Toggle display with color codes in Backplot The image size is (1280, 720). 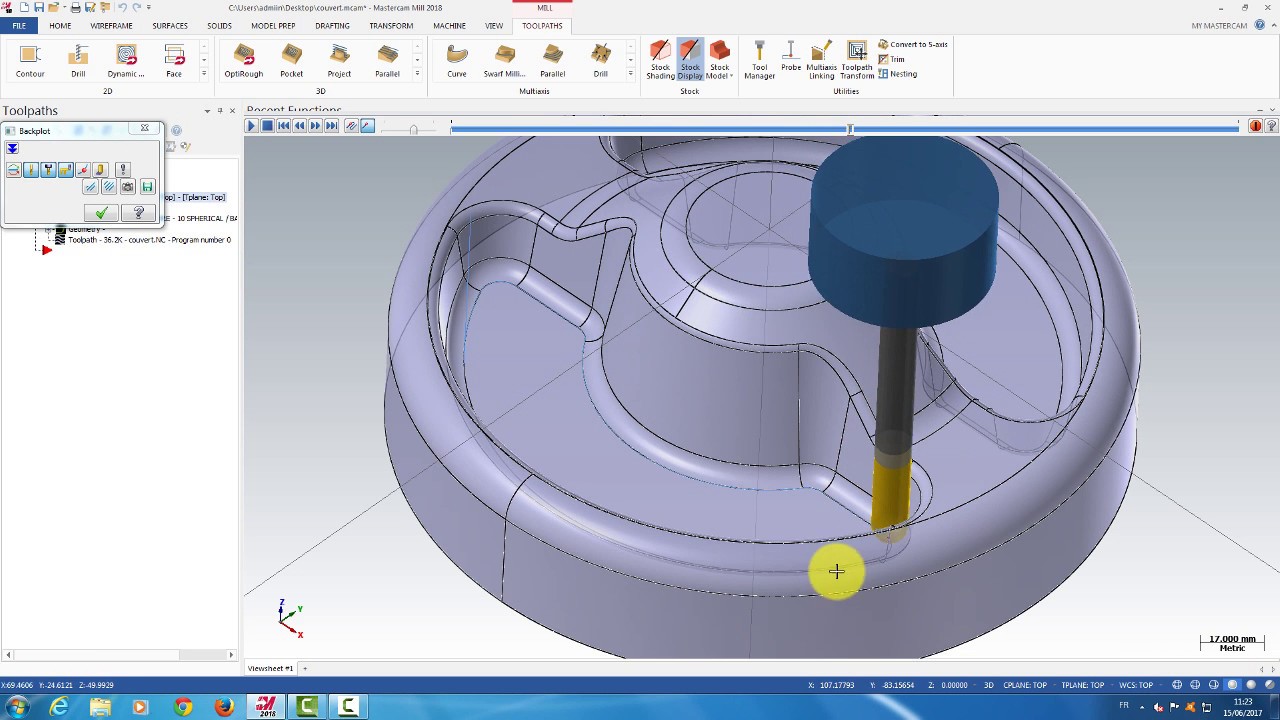coord(14,170)
